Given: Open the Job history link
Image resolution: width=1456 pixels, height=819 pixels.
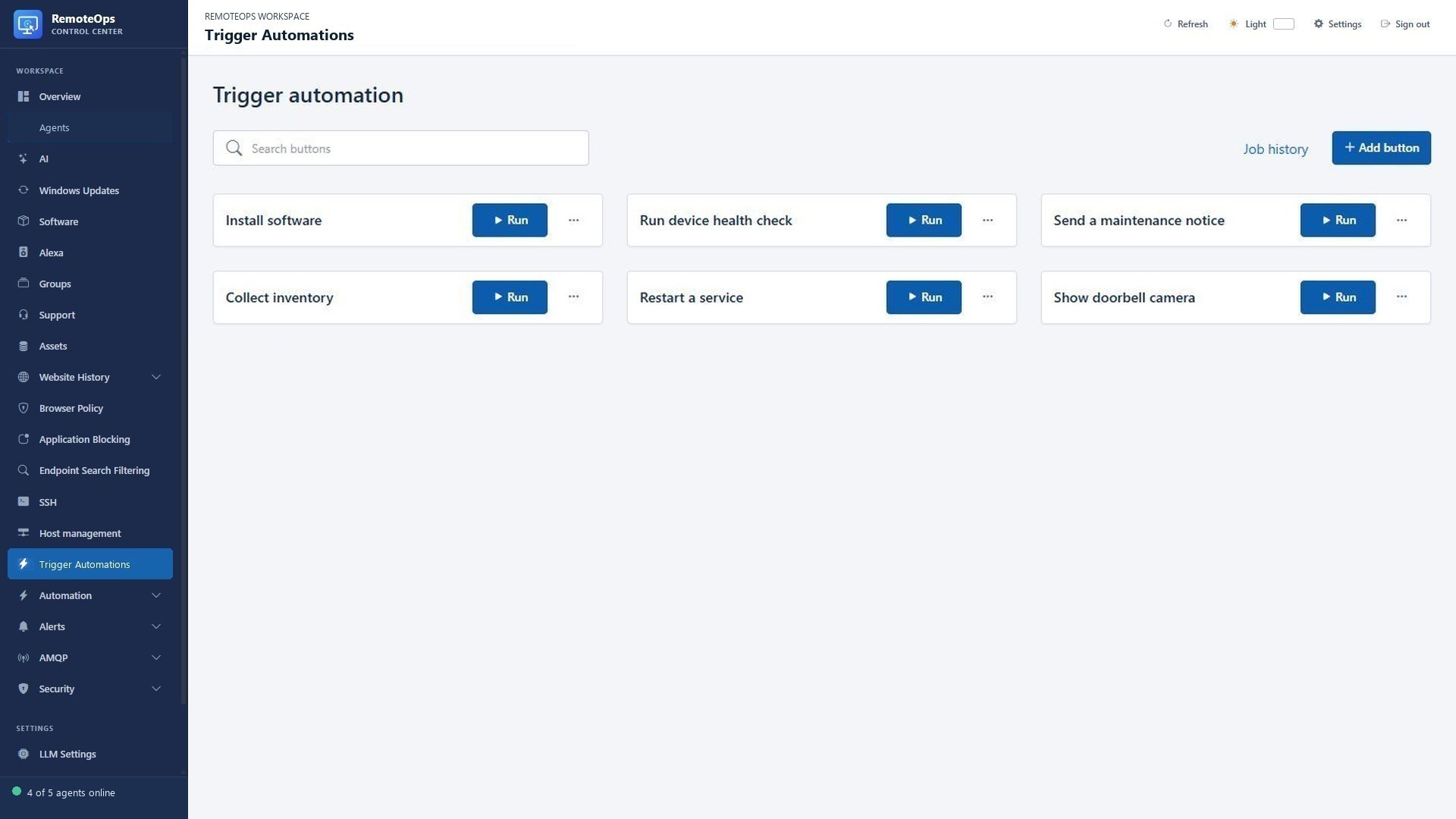Looking at the screenshot, I should click(1276, 149).
